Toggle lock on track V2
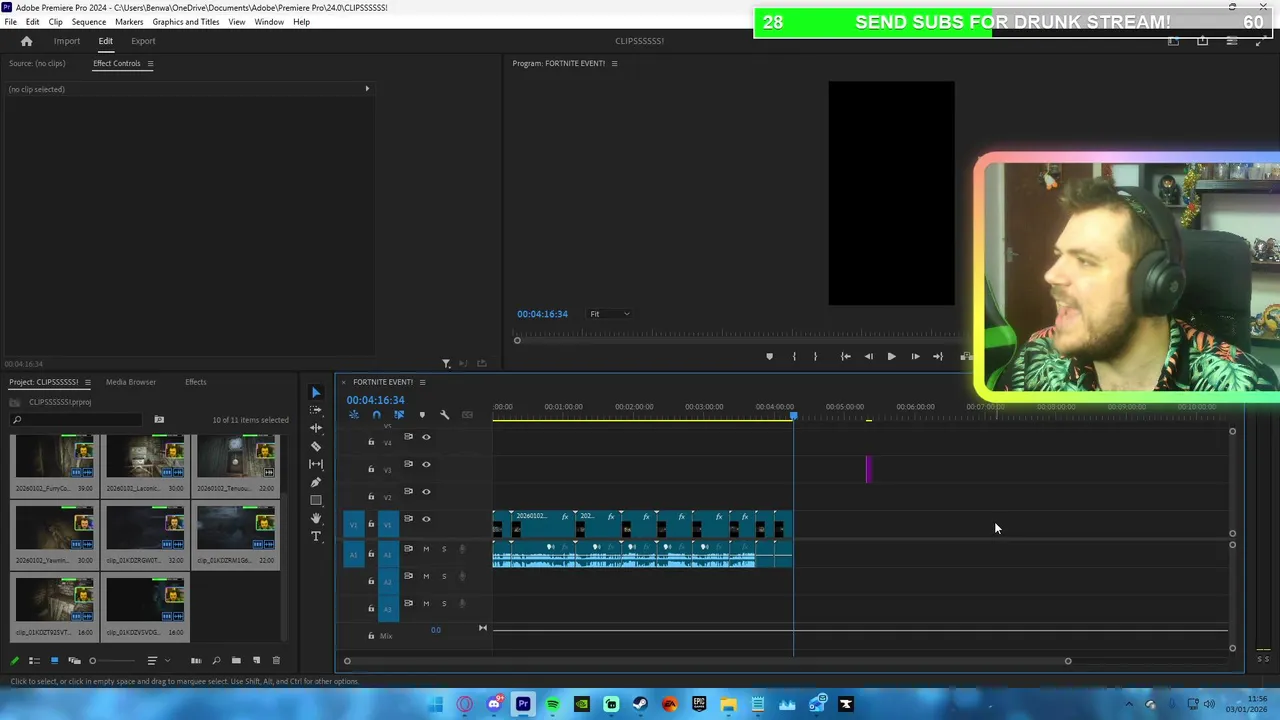The width and height of the screenshot is (1280, 720). (371, 497)
